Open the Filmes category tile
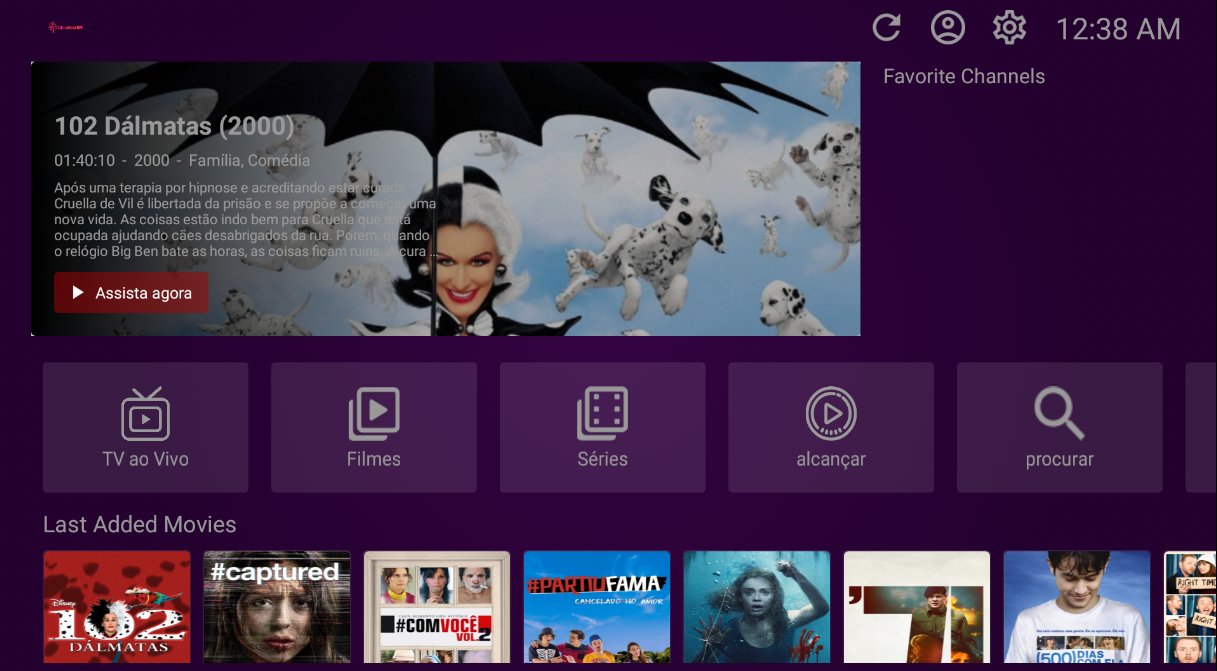 [x=374, y=427]
